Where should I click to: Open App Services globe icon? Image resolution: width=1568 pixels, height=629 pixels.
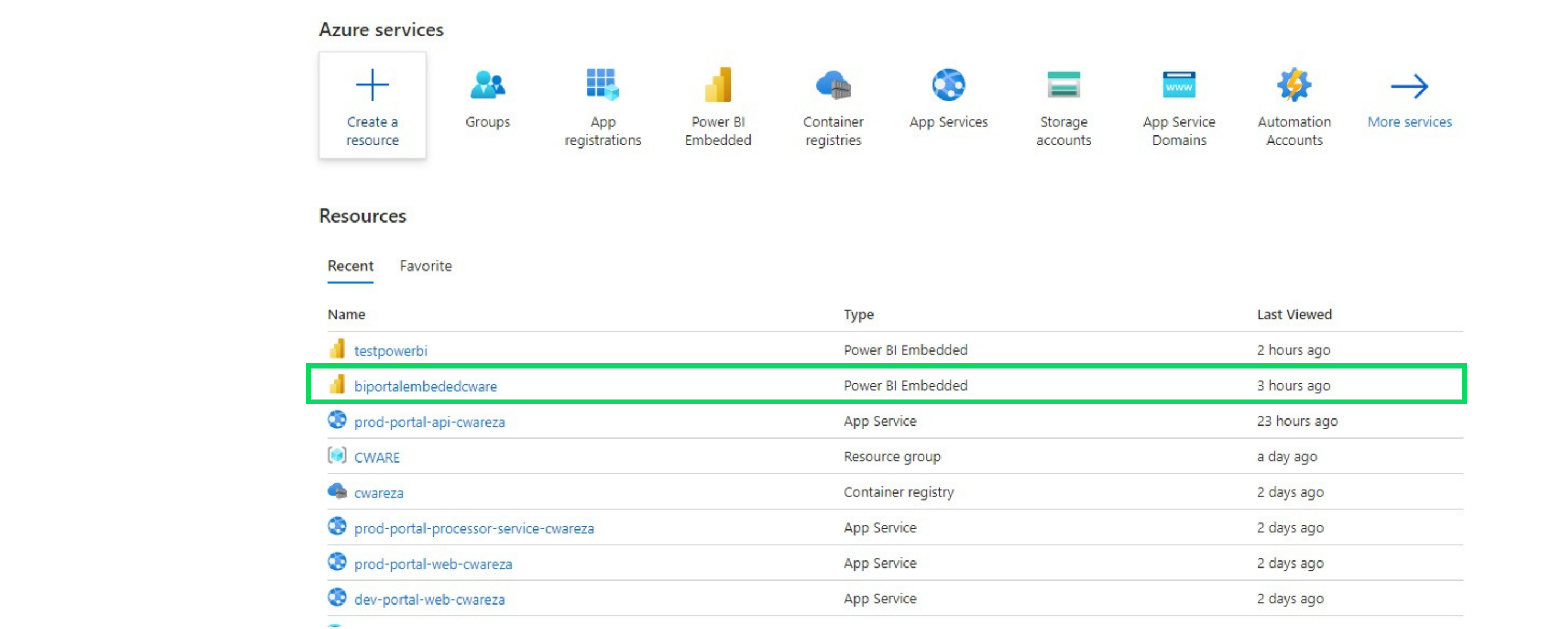tap(948, 85)
